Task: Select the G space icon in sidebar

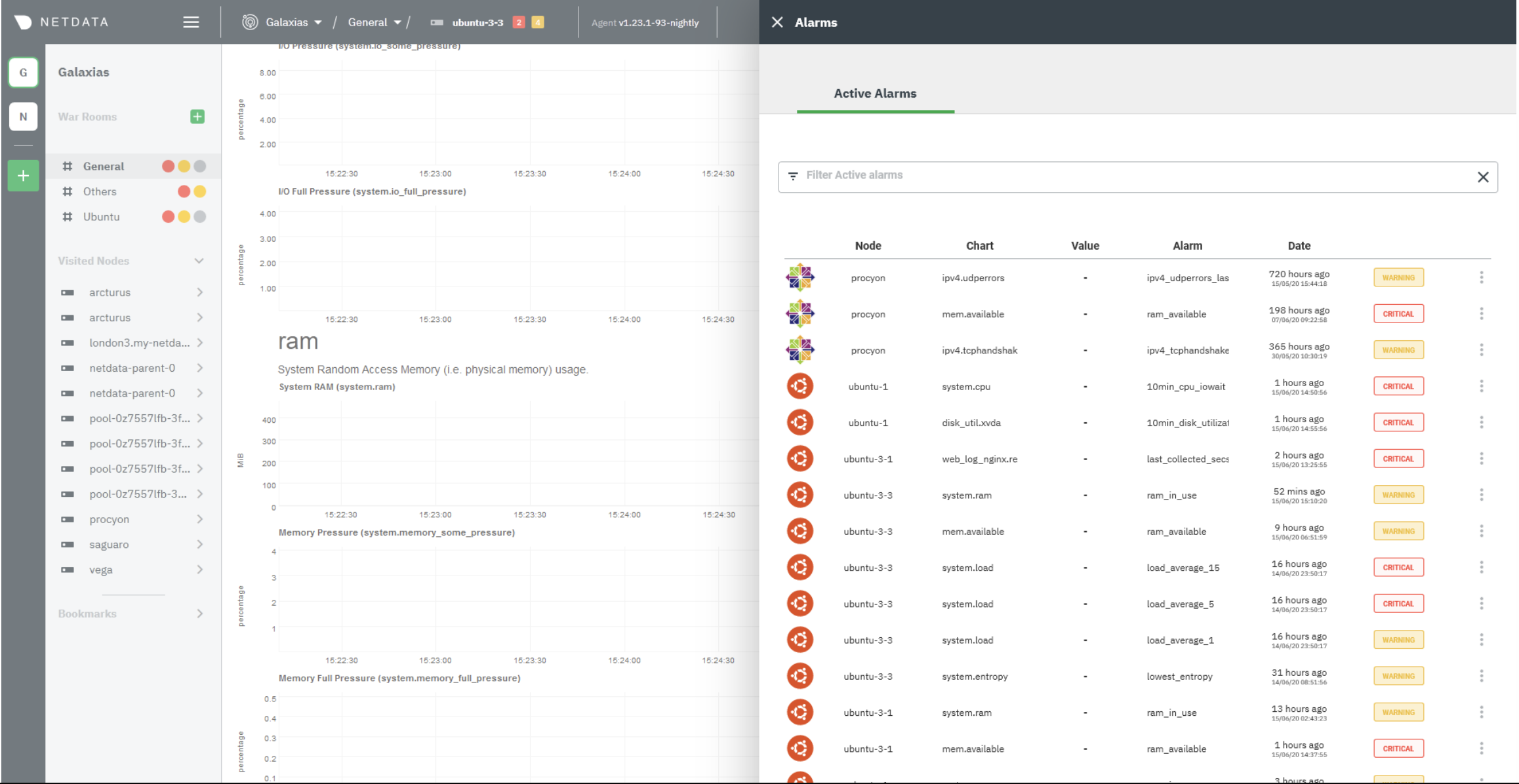Action: tap(23, 72)
